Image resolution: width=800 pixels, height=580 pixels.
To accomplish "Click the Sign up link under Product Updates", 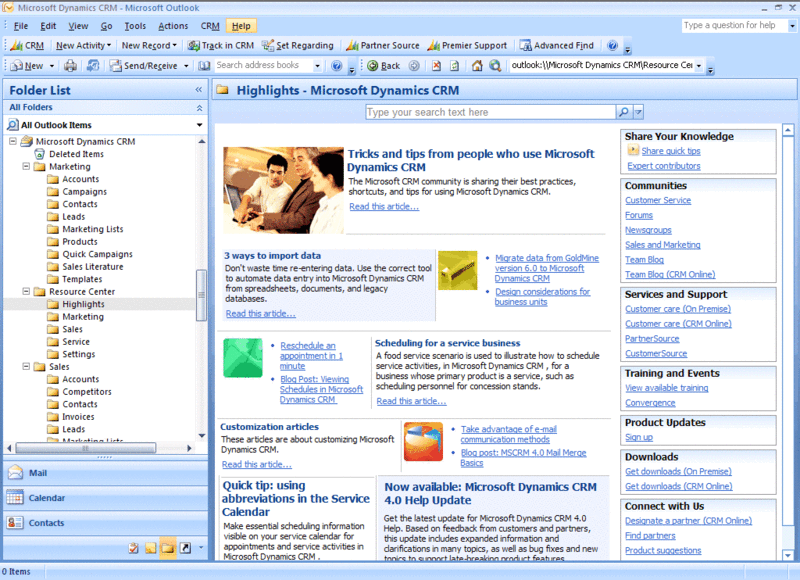I will point(639,437).
